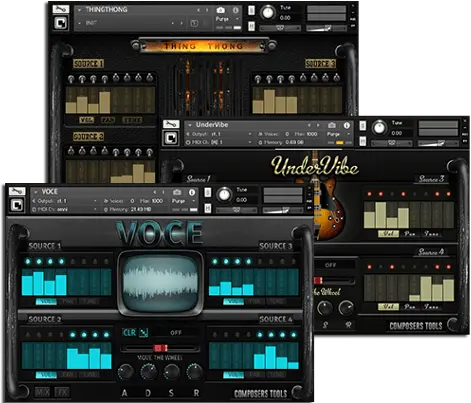Select the Tune tab under UnderVibe Source 4
Image resolution: width=471 pixels, height=403 pixels.
click(431, 306)
